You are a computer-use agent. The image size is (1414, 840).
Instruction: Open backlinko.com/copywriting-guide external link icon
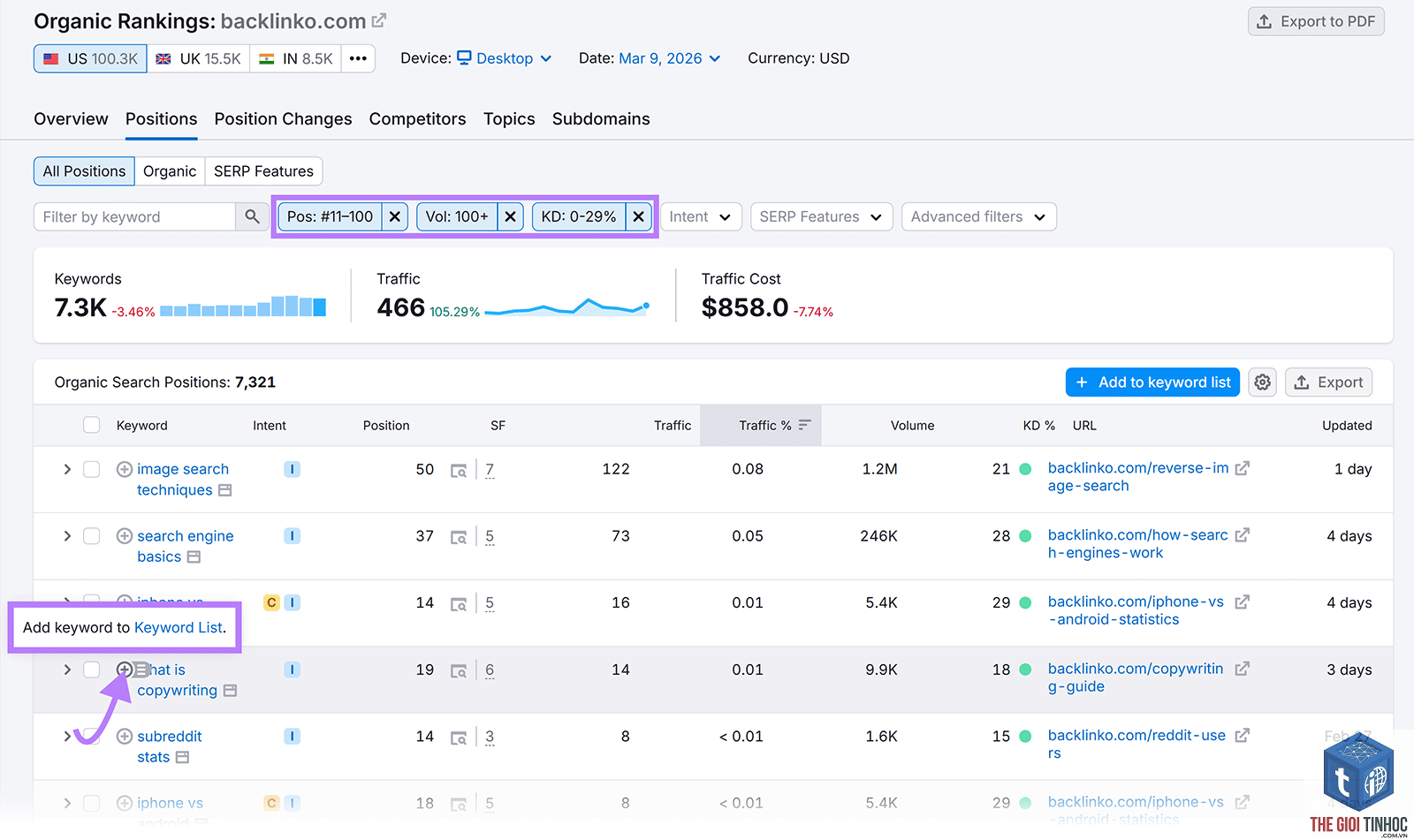pyautogui.click(x=1242, y=669)
